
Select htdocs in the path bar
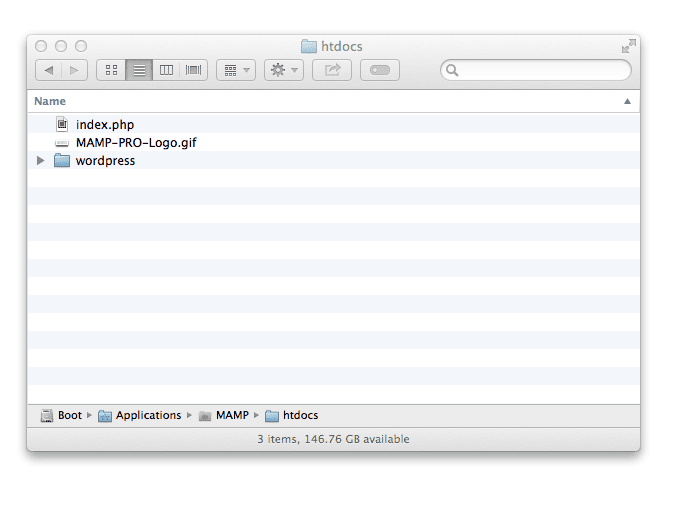coord(300,415)
